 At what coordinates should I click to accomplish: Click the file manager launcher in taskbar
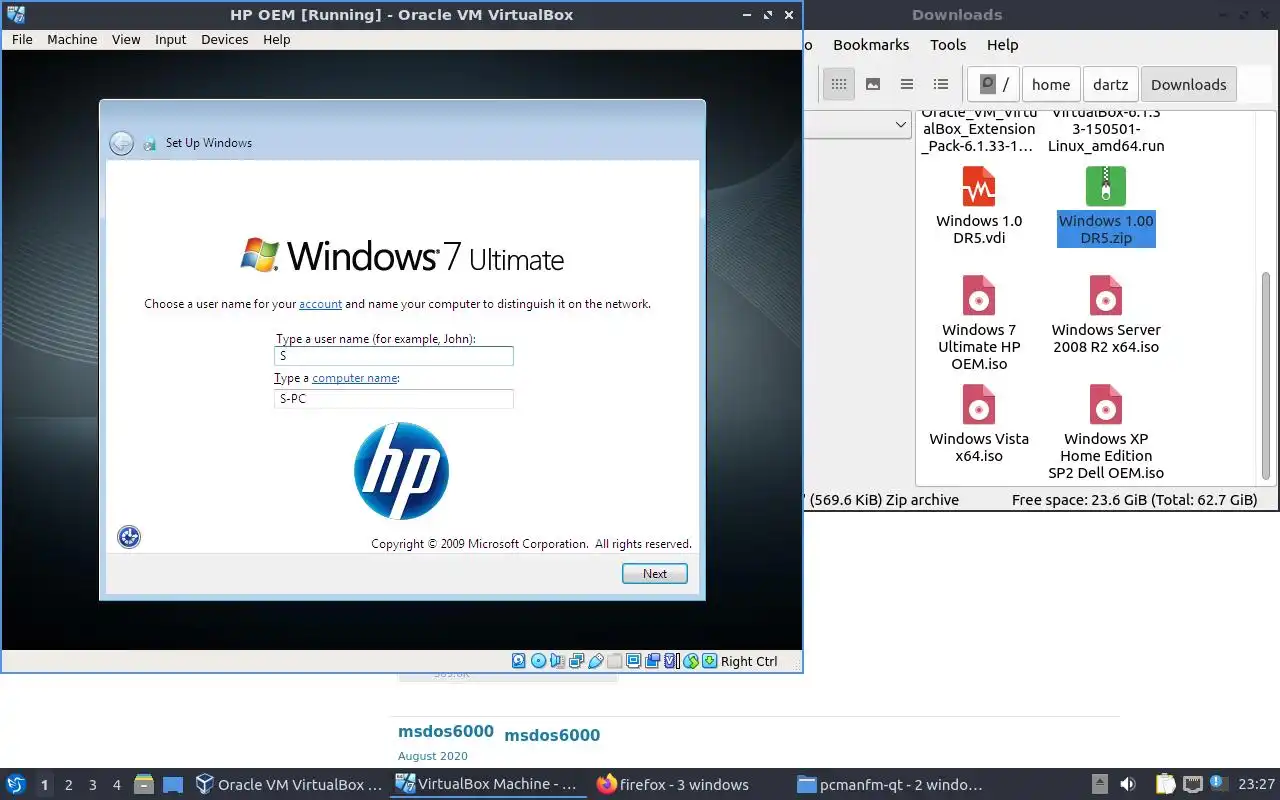[143, 784]
